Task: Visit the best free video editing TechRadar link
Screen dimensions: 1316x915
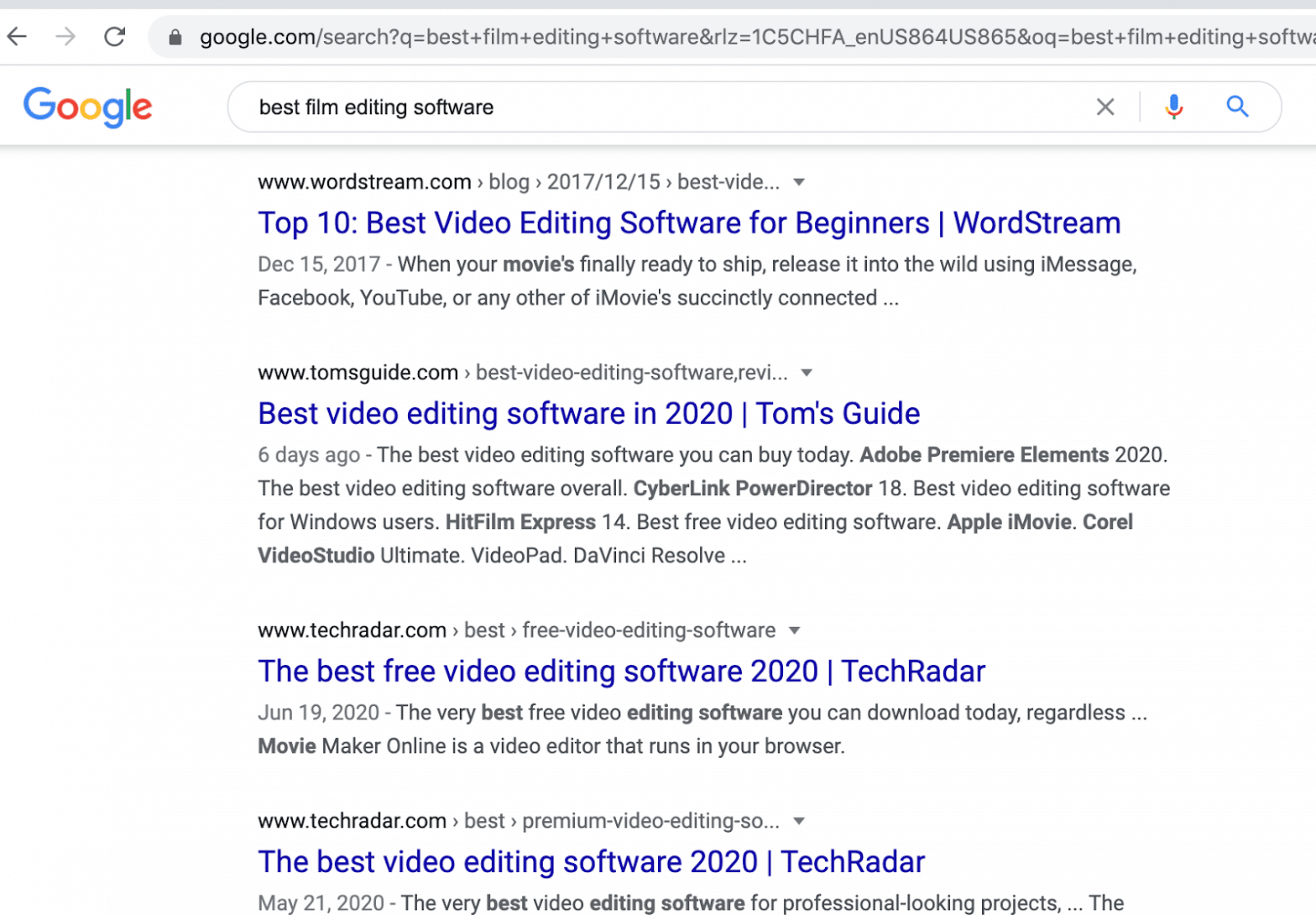Action: [621, 672]
